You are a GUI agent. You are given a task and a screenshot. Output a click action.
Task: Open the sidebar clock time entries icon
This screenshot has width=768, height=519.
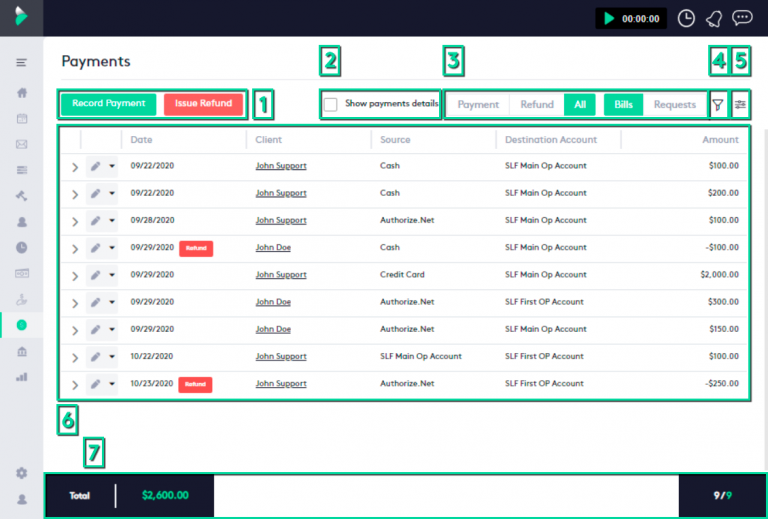coord(22,248)
